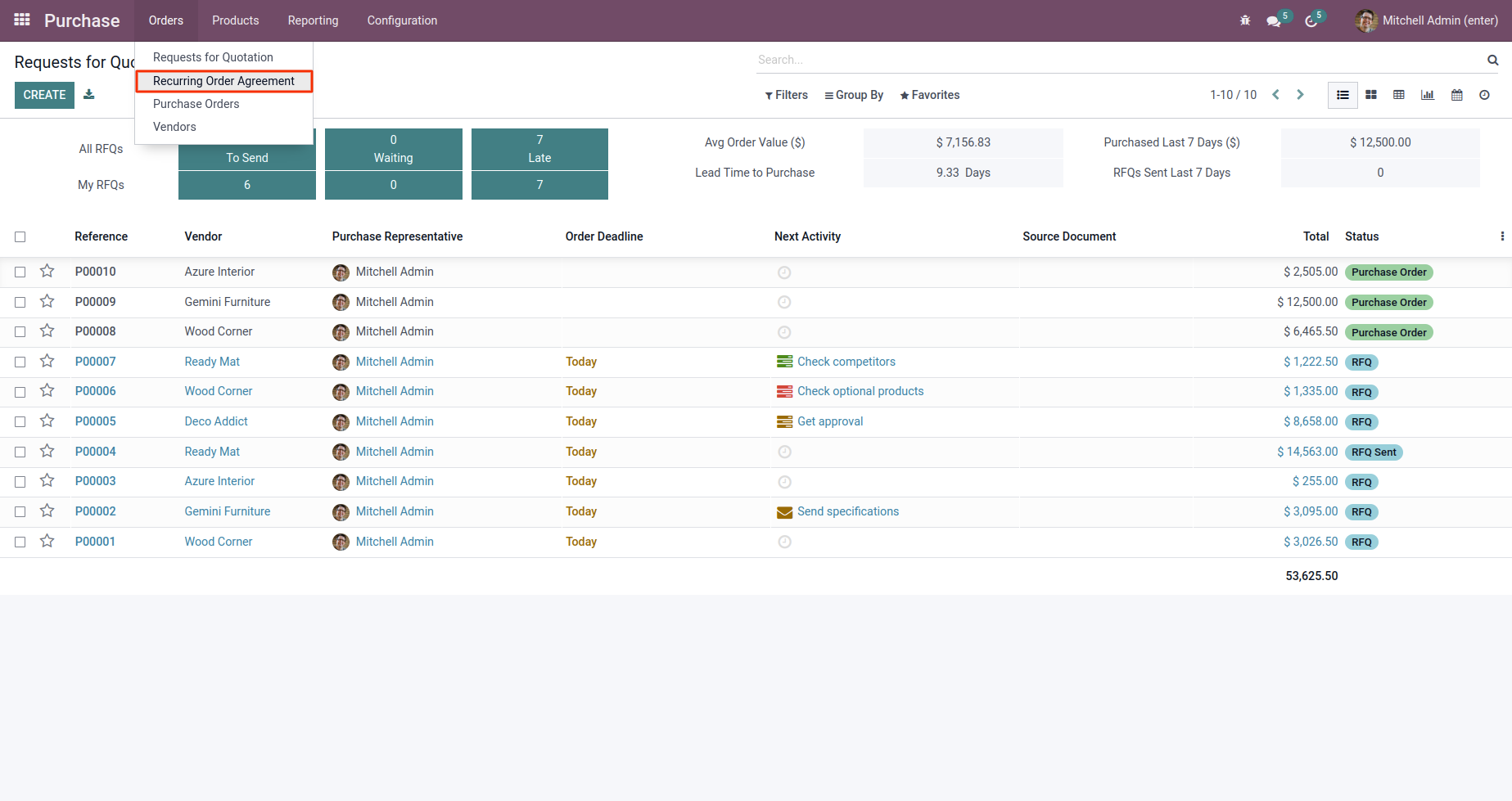The image size is (1512, 801).
Task: Open the activities clock icon in header
Action: 1311,20
